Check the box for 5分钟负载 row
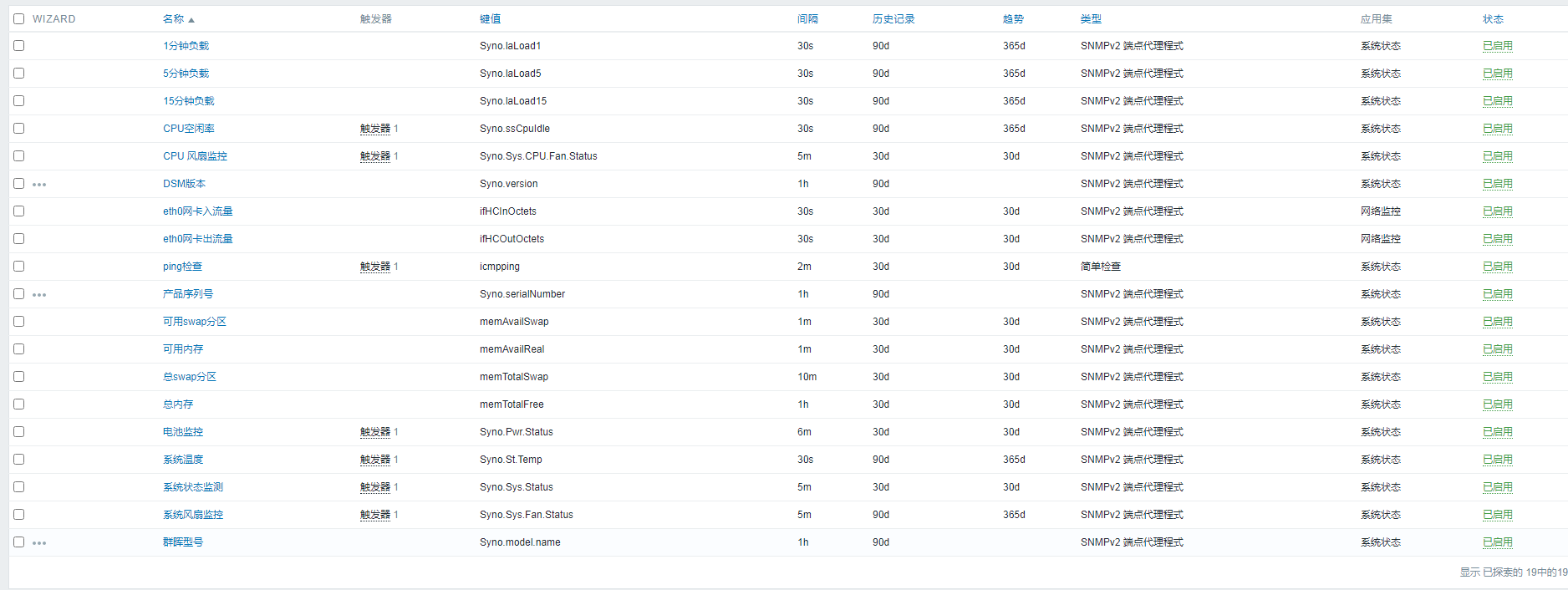1568x590 pixels. click(x=18, y=74)
